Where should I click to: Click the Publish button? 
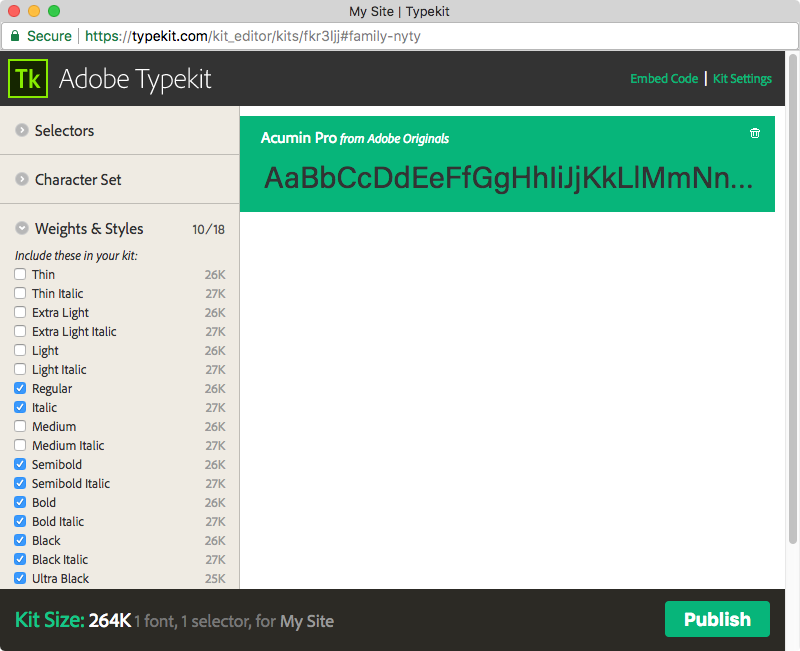(717, 619)
